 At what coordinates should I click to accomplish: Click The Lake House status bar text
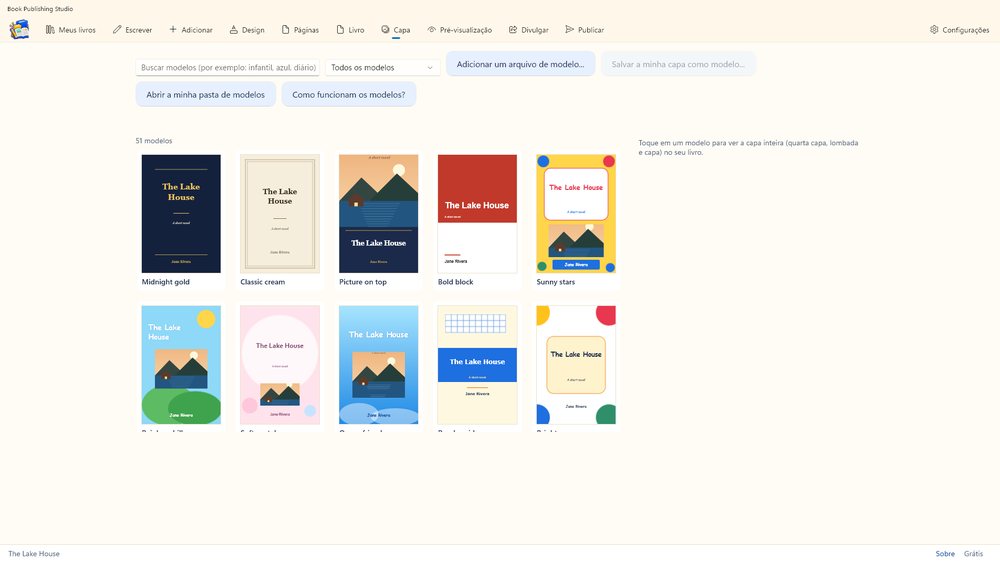[x=34, y=554]
